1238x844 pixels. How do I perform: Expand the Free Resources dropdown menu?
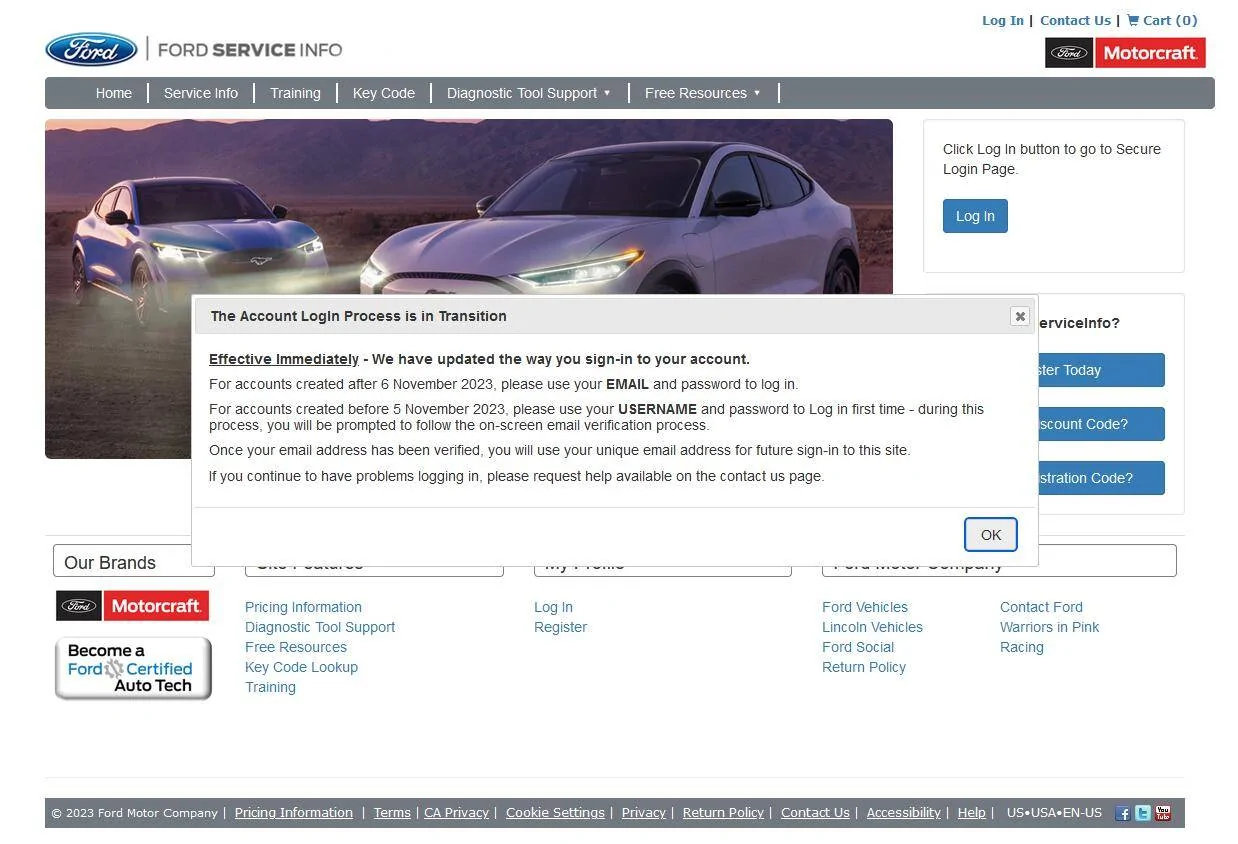(x=703, y=93)
